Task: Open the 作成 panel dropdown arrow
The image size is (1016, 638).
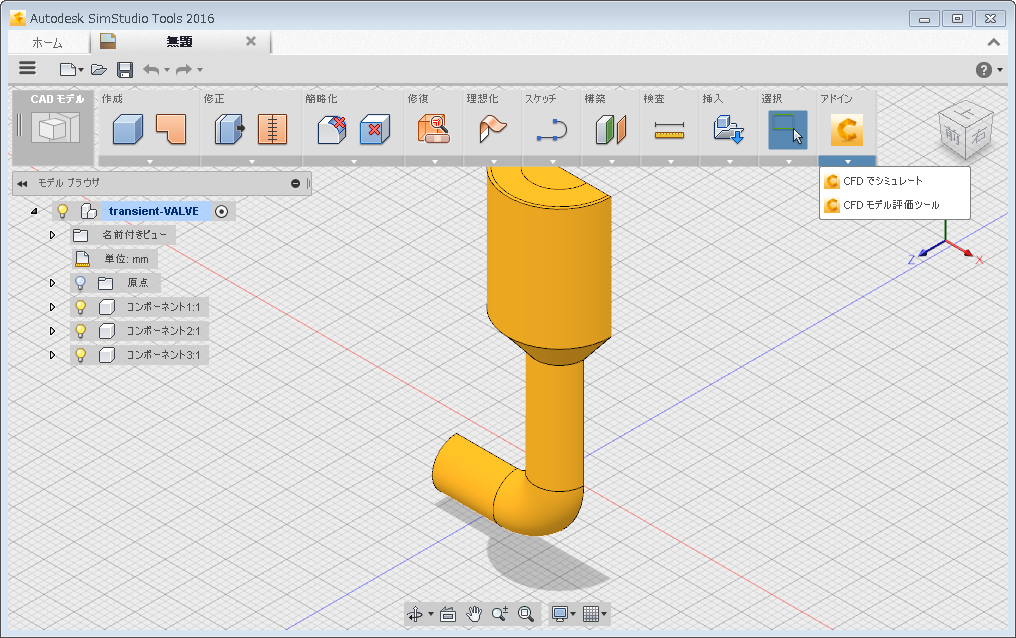Action: [149, 161]
